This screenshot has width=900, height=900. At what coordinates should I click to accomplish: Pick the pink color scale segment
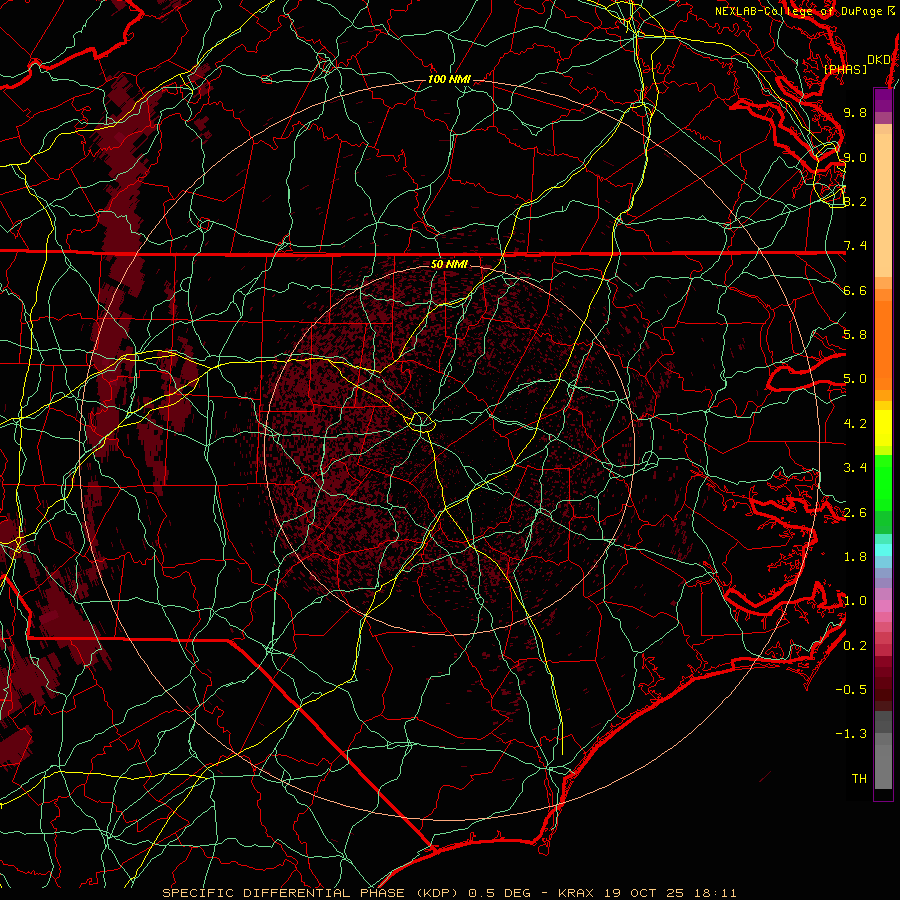pos(883,606)
